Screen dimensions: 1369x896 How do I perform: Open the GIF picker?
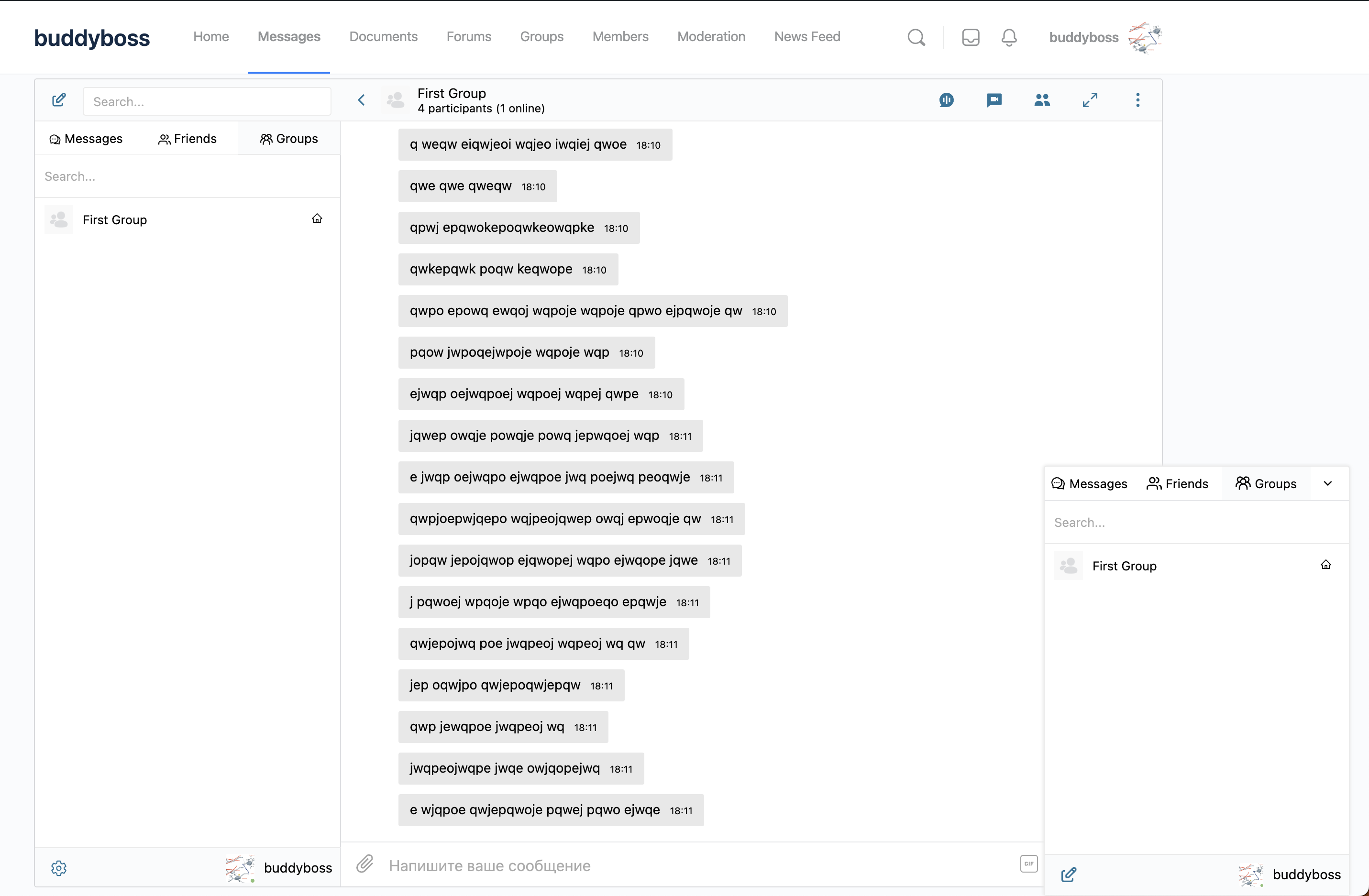[x=1028, y=863]
